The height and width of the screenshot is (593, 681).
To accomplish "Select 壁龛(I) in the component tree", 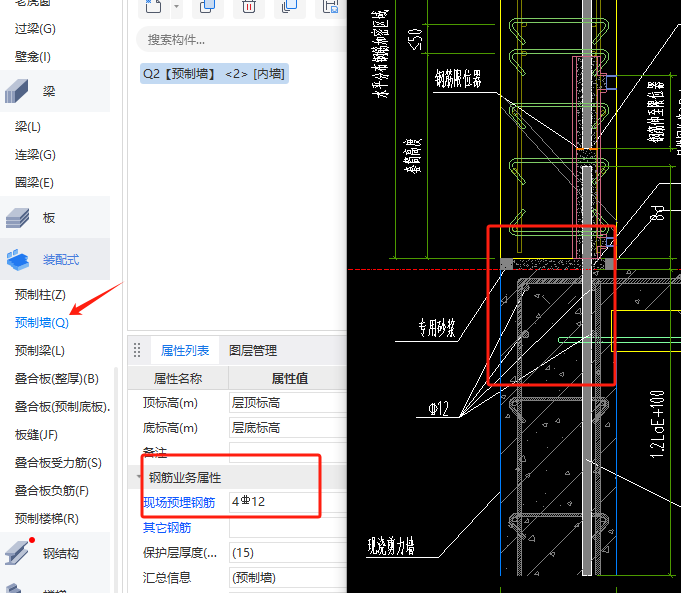I will (x=33, y=56).
